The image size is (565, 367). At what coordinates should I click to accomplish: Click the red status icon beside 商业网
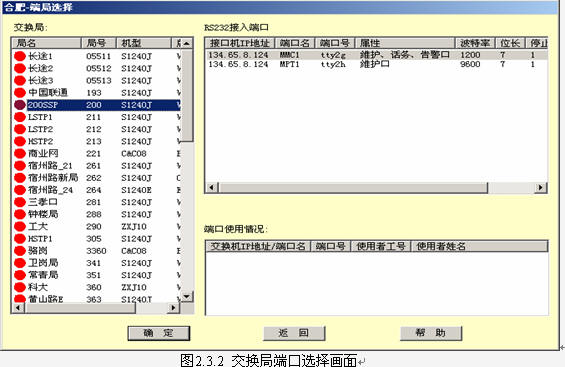20,153
